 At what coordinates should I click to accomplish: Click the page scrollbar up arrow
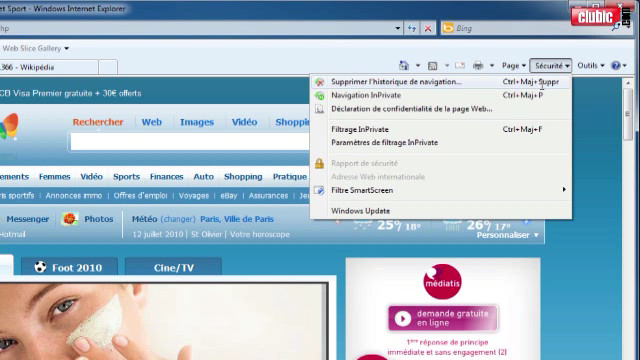(628, 83)
